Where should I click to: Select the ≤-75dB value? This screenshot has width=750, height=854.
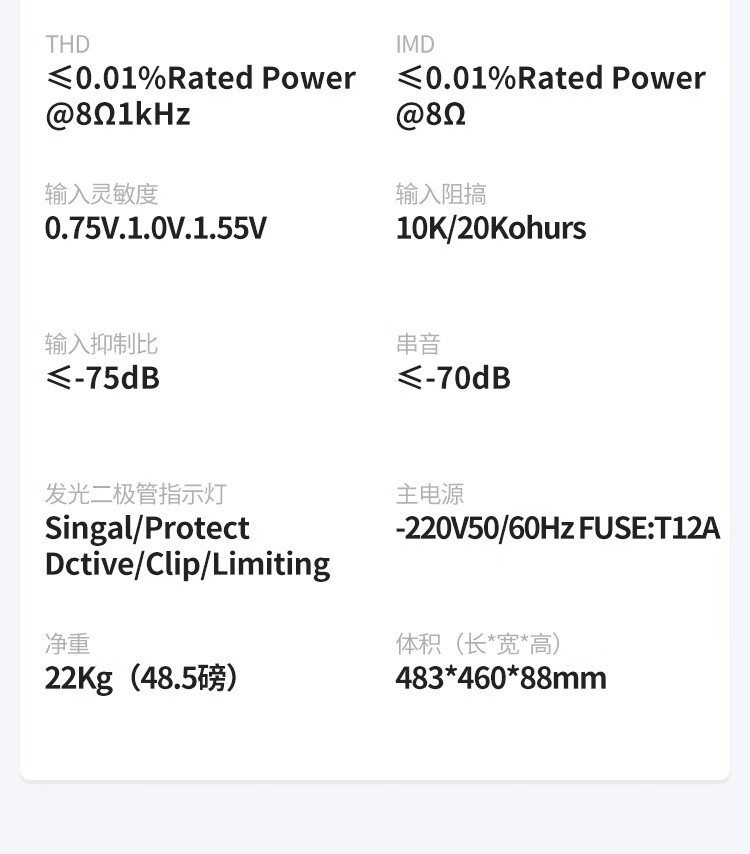point(102,378)
